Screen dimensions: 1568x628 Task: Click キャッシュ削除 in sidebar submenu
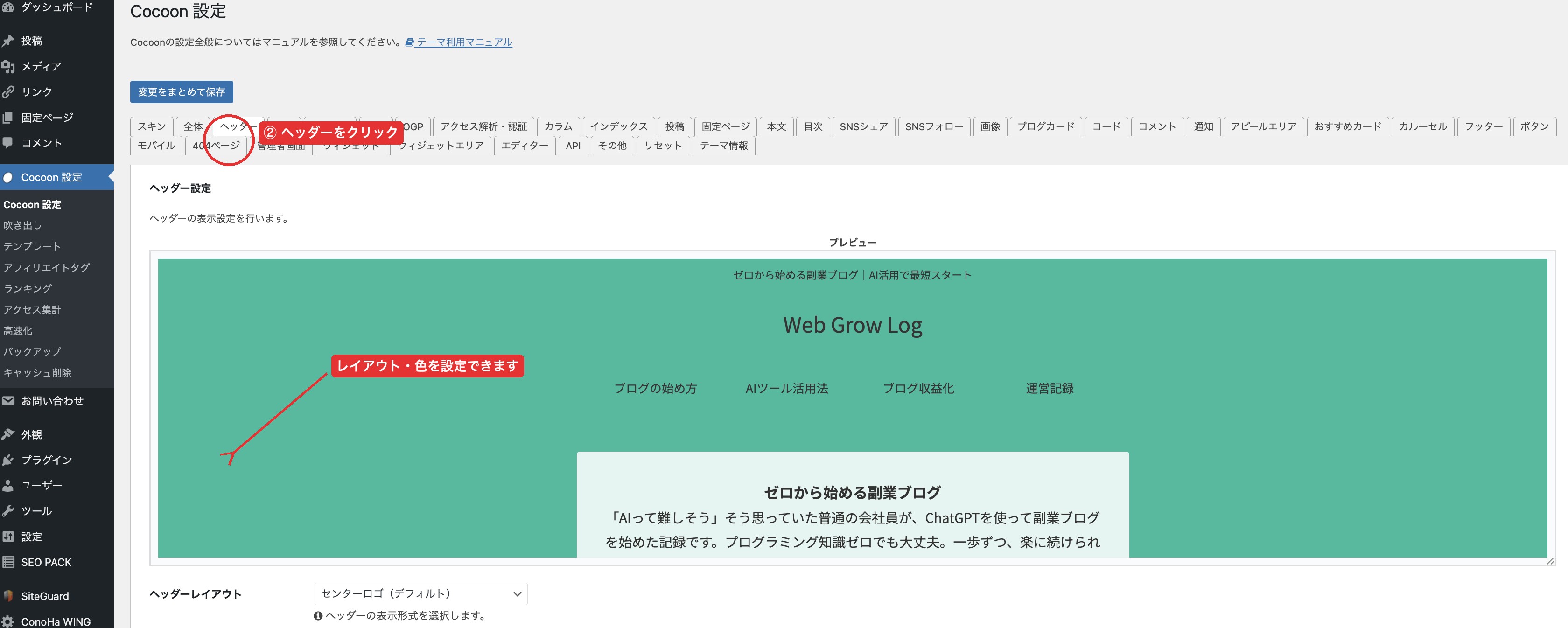click(x=37, y=373)
